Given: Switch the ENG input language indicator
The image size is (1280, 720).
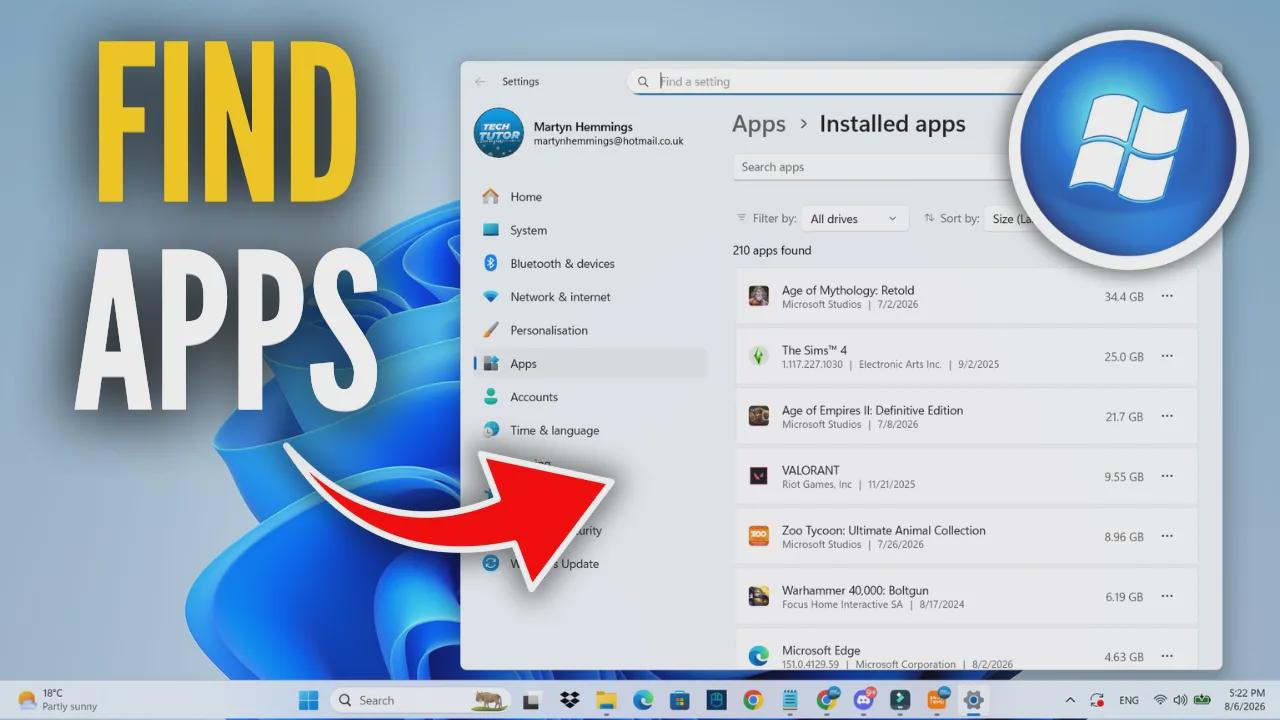Looking at the screenshot, I should tap(1129, 701).
